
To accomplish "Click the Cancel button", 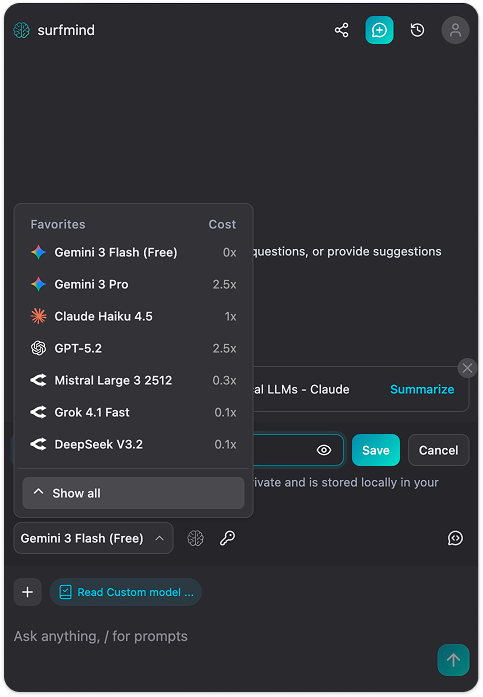I will tap(439, 450).
